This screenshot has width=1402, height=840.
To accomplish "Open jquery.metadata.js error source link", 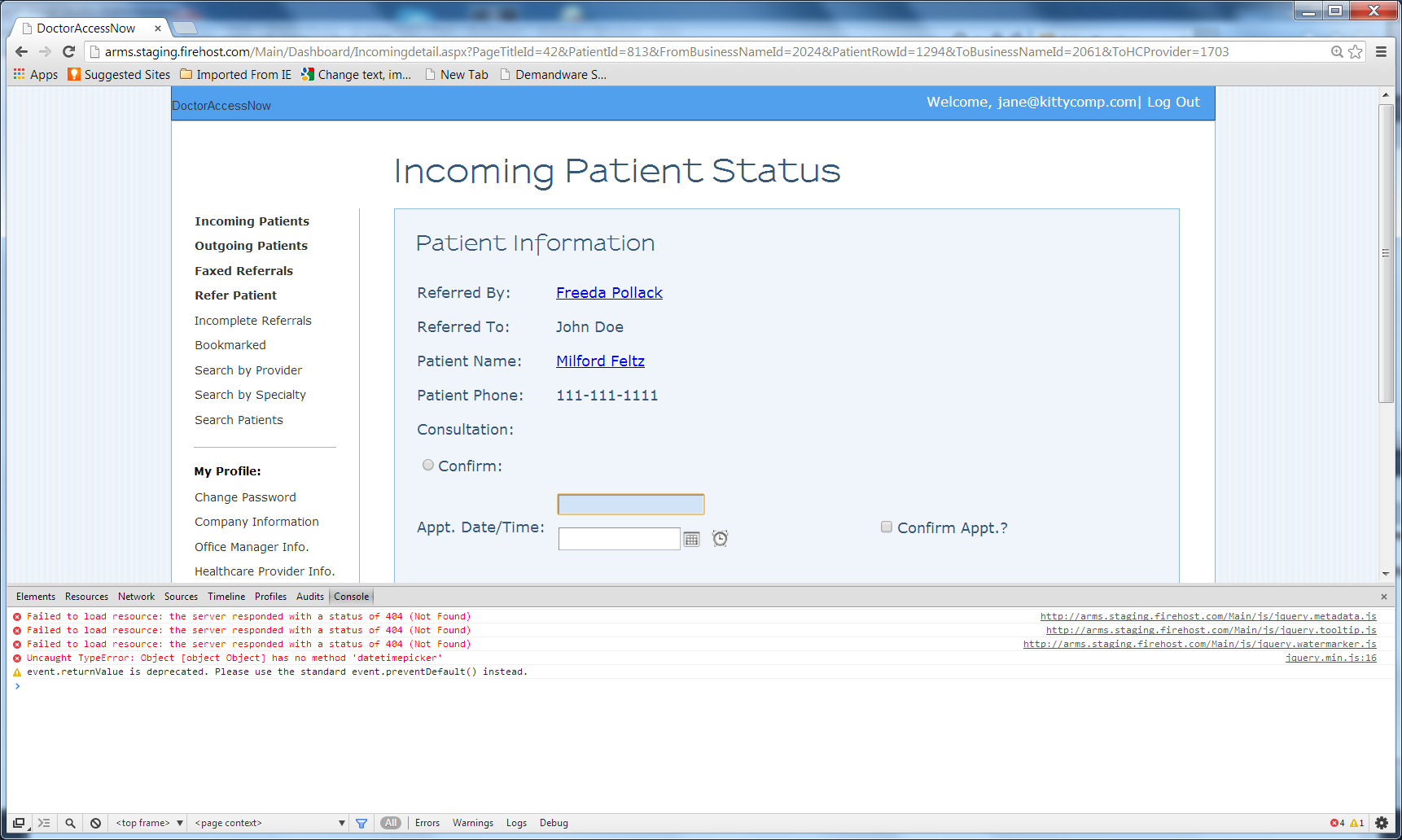I will click(x=1208, y=616).
